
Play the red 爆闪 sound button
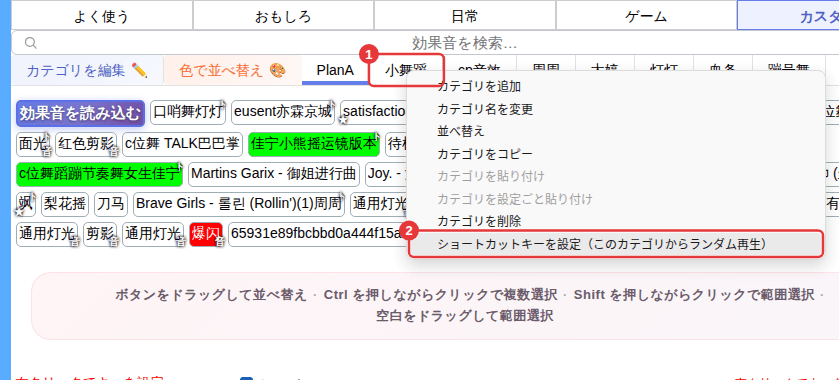[x=206, y=234]
